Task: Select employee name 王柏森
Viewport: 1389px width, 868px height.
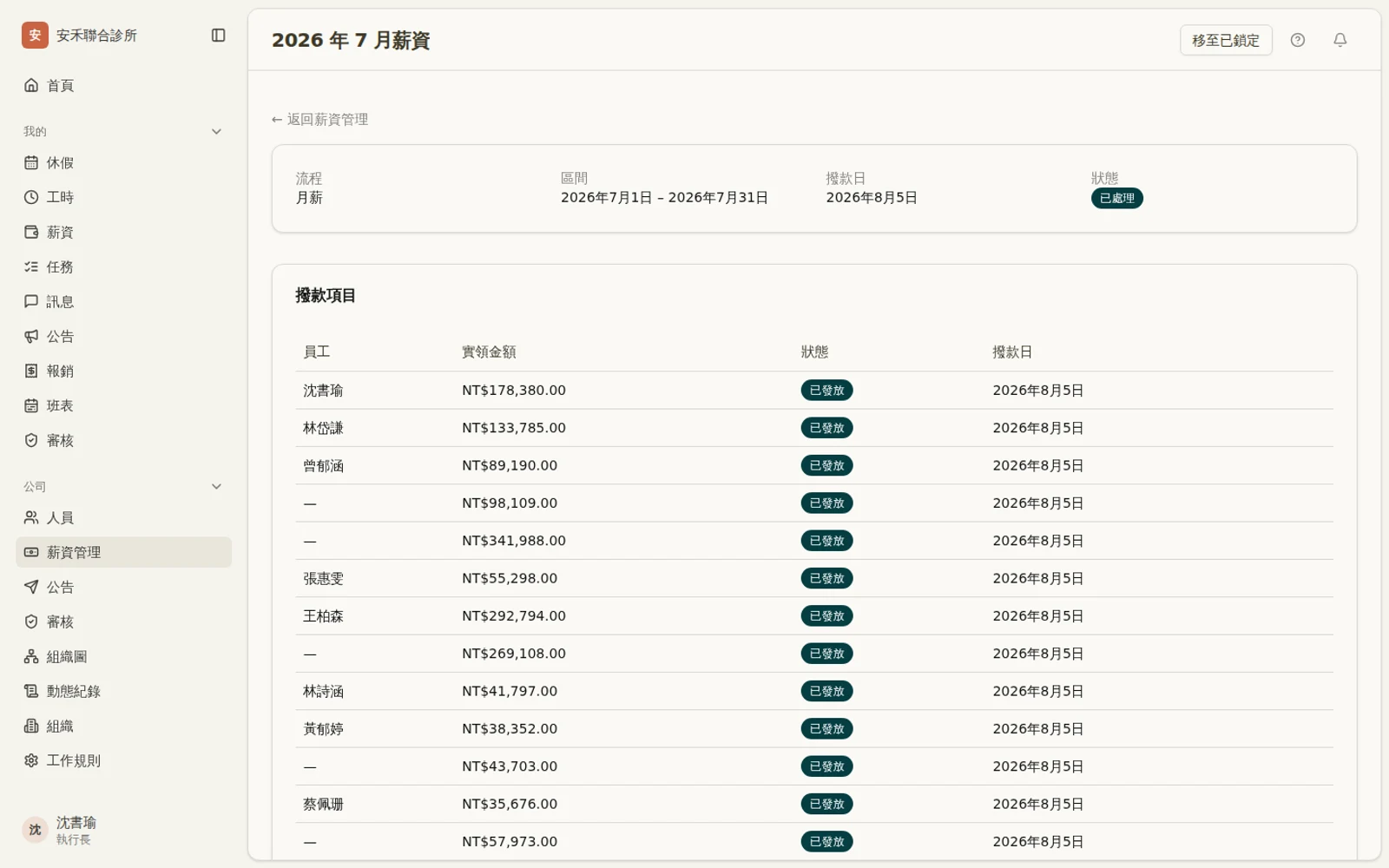Action: tap(323, 616)
